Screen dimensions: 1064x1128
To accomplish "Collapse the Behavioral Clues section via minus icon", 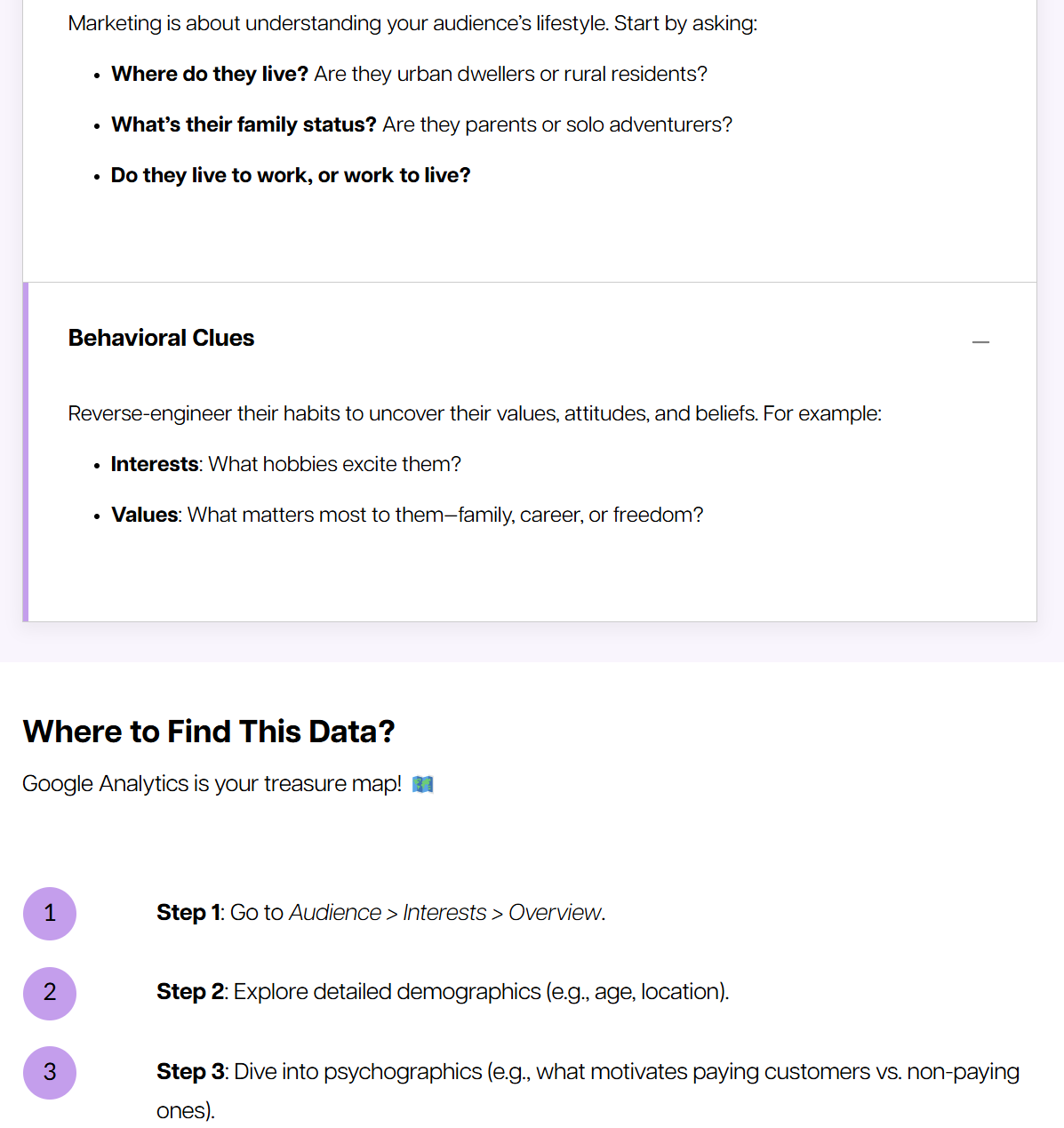I will point(980,341).
